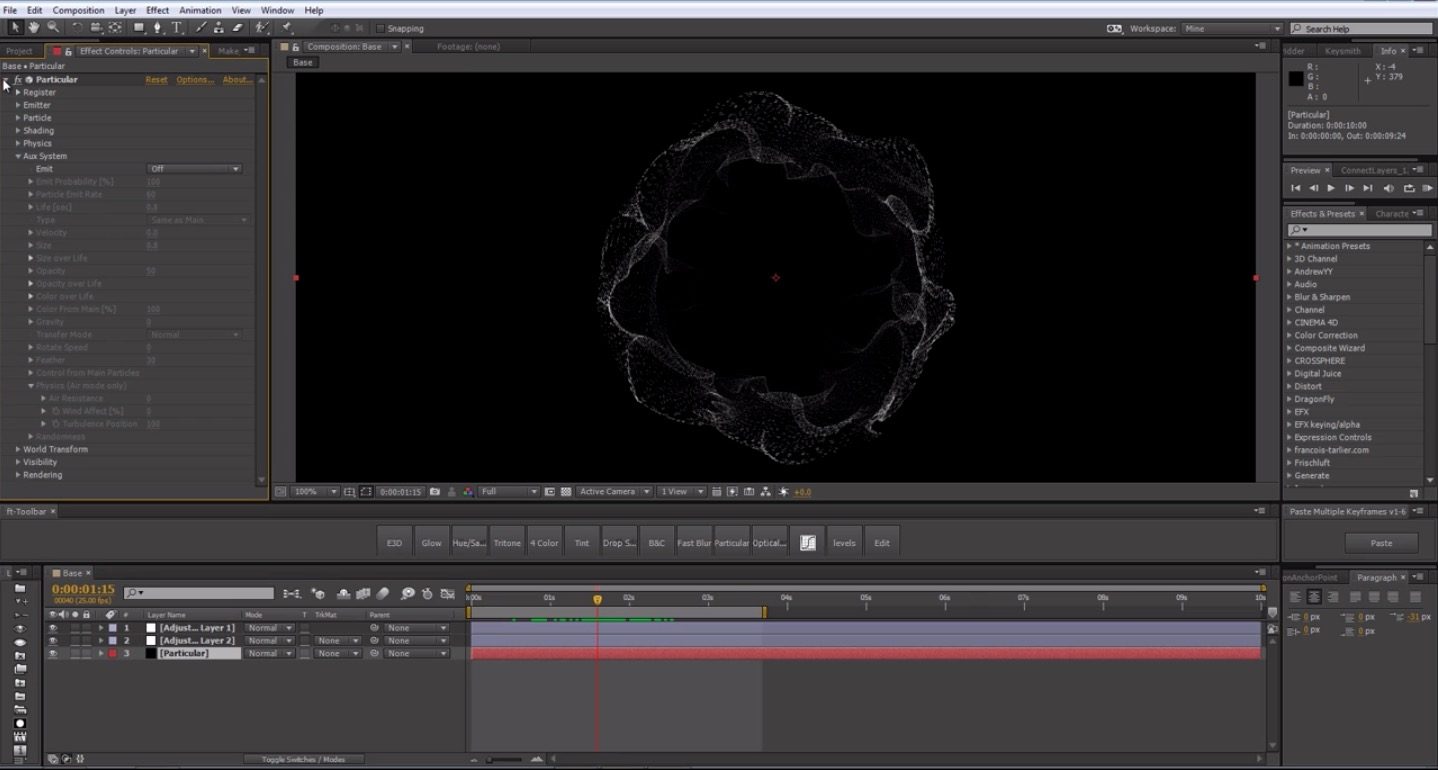Toggle the lock on Effect Controls panel
1438x770 pixels.
69,51
